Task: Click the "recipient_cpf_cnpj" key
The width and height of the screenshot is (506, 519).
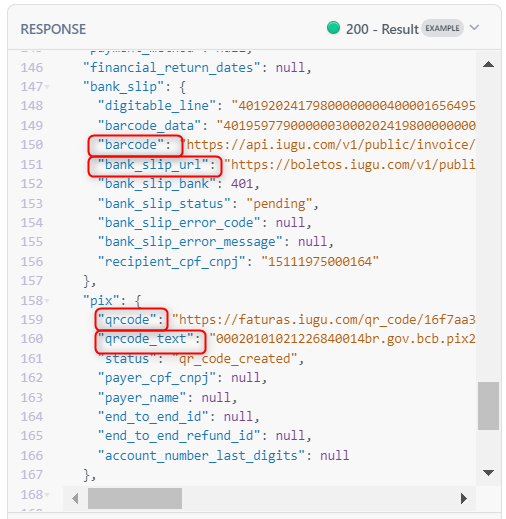Action: [x=171, y=262]
